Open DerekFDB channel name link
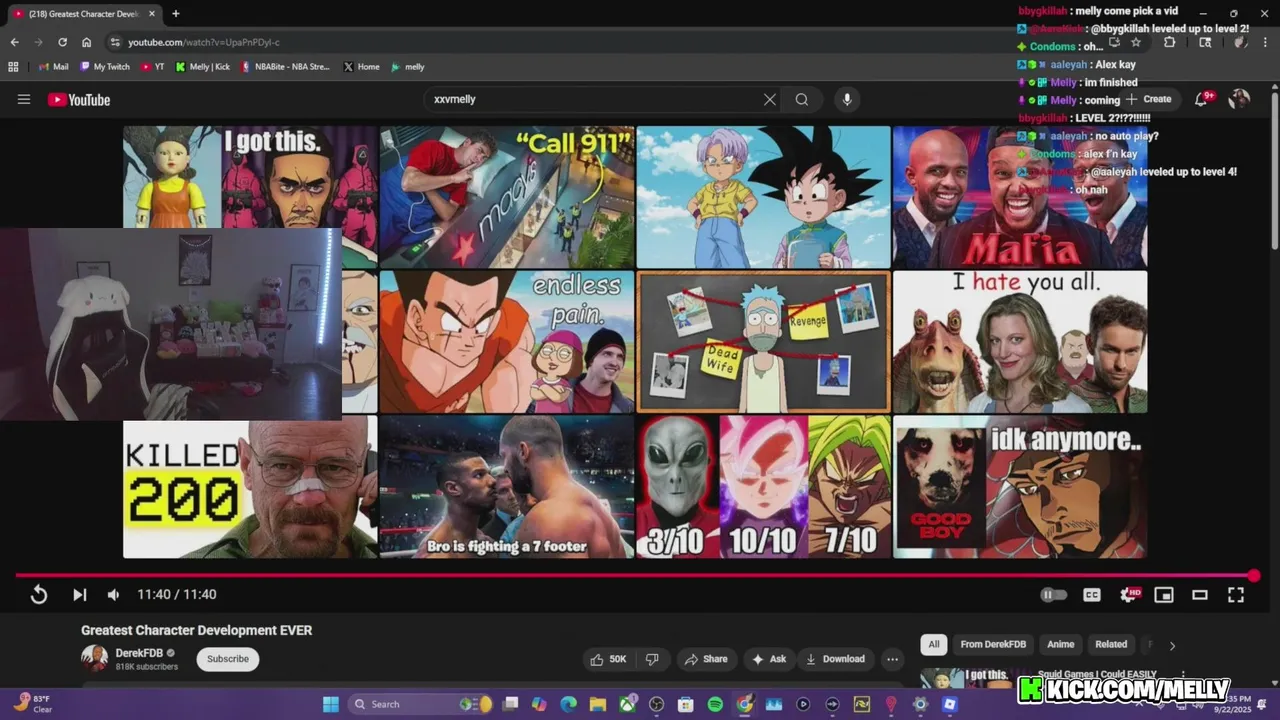The height and width of the screenshot is (720, 1280). pos(139,653)
